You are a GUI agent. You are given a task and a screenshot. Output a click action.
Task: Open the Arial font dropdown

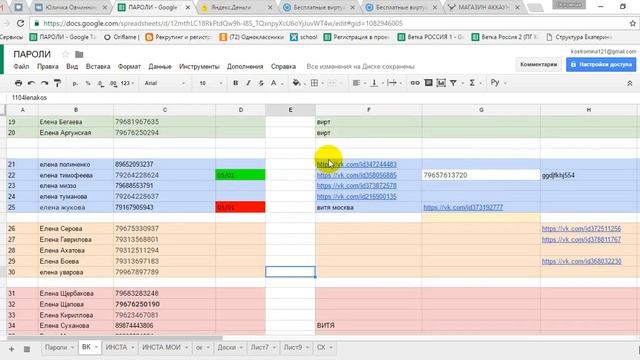click(x=164, y=83)
